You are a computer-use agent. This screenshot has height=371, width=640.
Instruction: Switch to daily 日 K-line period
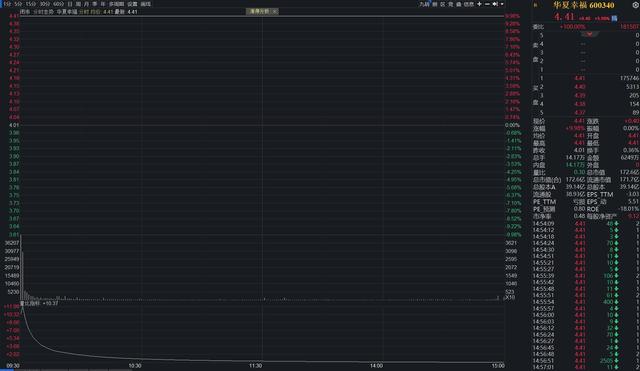tap(70, 4)
